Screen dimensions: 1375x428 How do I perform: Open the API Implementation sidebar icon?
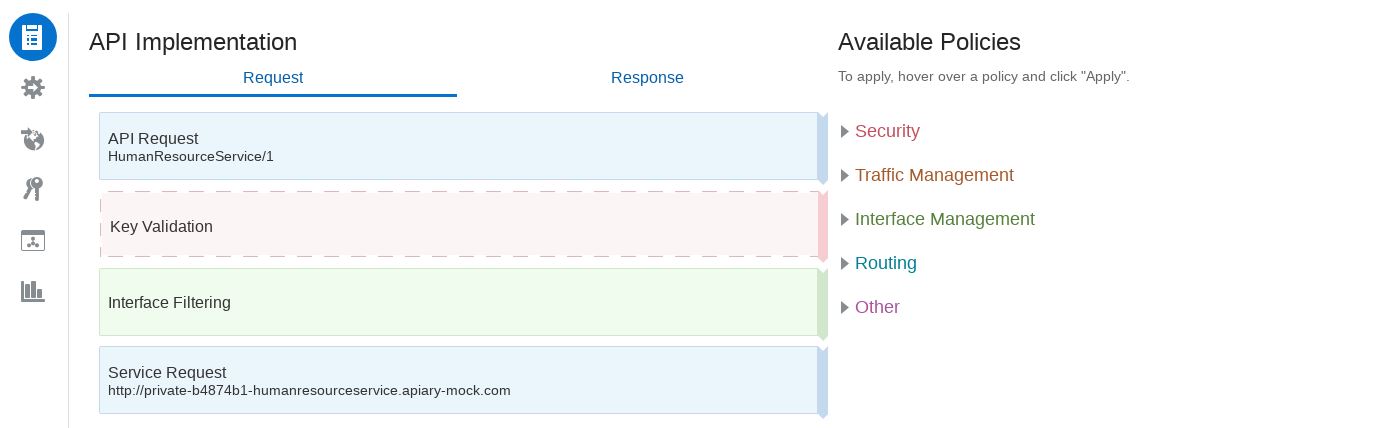(x=33, y=37)
